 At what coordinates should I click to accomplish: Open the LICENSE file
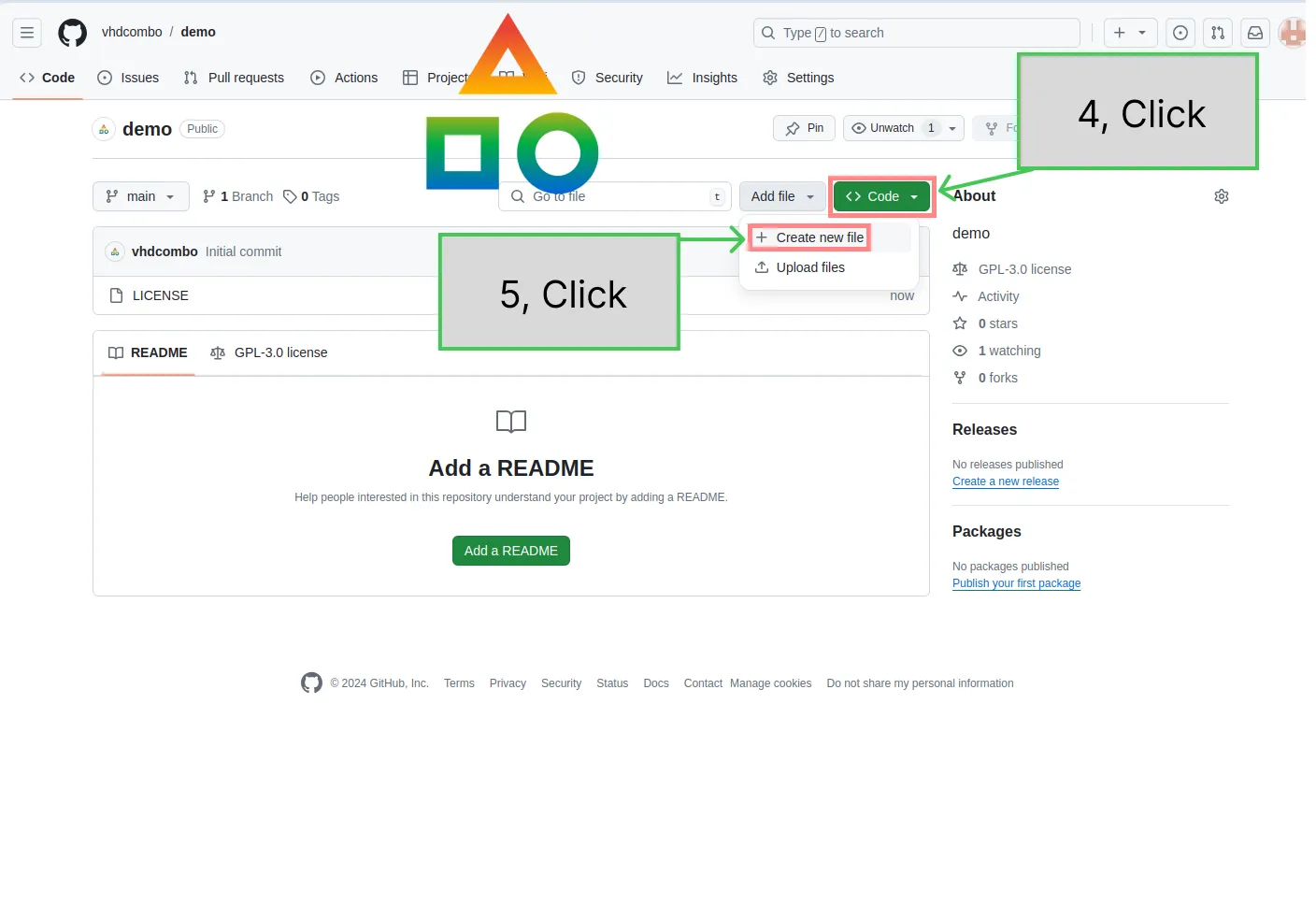(x=161, y=295)
